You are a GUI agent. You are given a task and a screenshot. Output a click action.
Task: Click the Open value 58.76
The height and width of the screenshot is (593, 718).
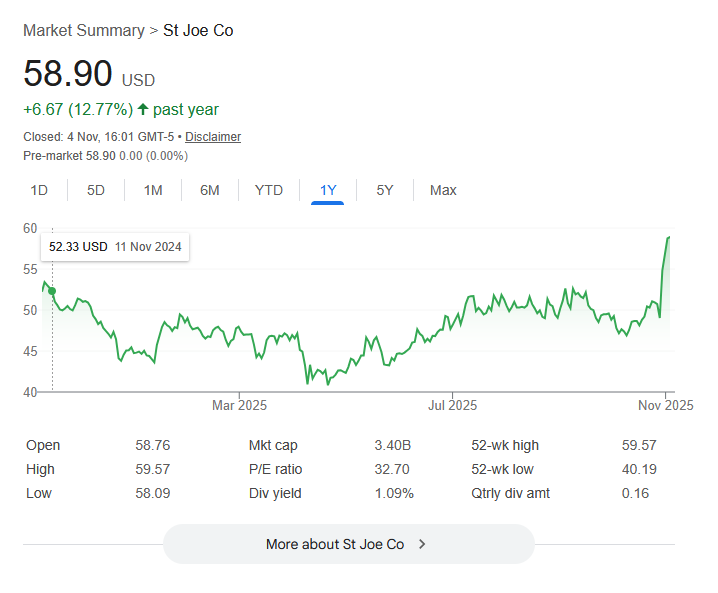152,445
